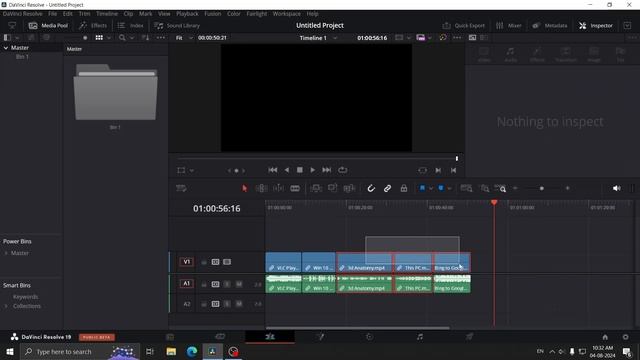Open the Fusion menu

point(213,13)
